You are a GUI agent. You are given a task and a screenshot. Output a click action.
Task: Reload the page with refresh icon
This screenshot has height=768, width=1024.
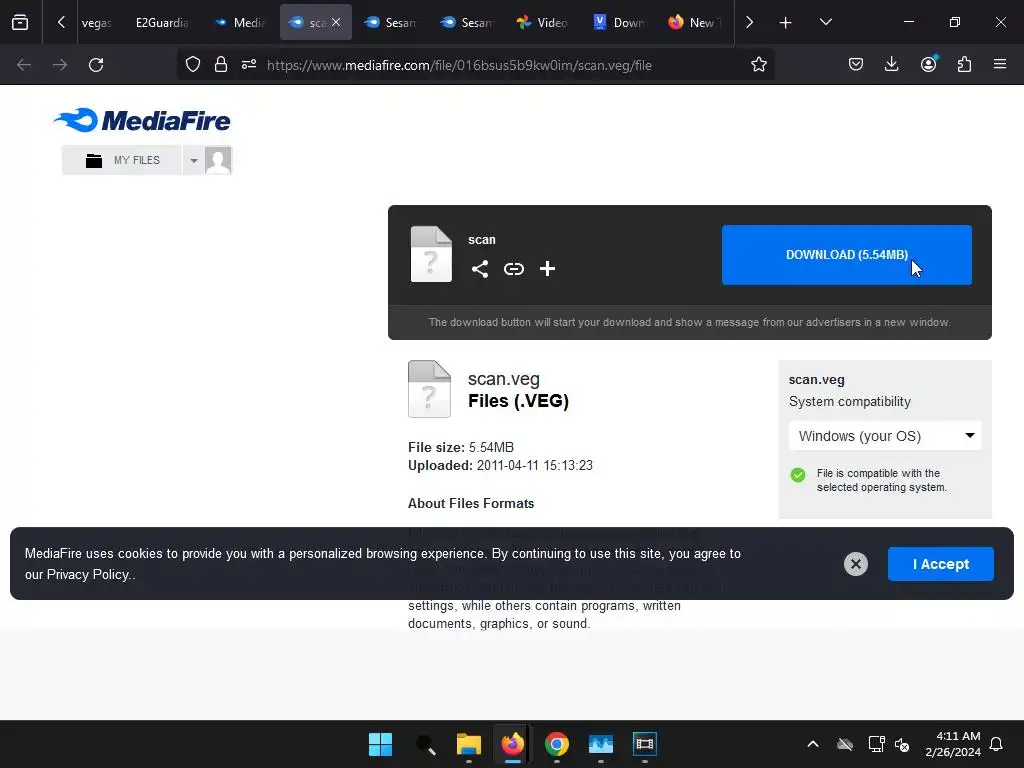[96, 65]
